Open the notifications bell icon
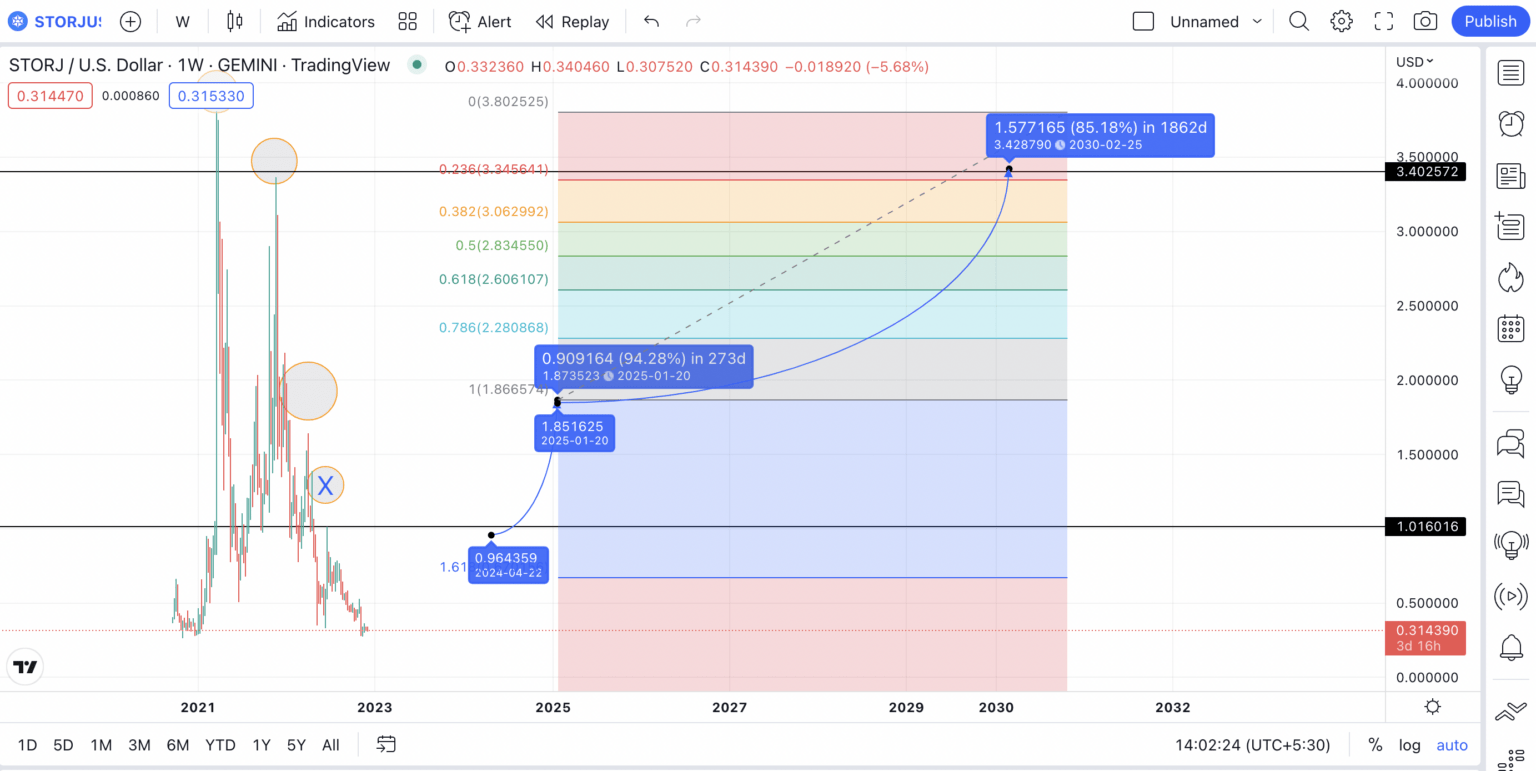 pos(1510,647)
